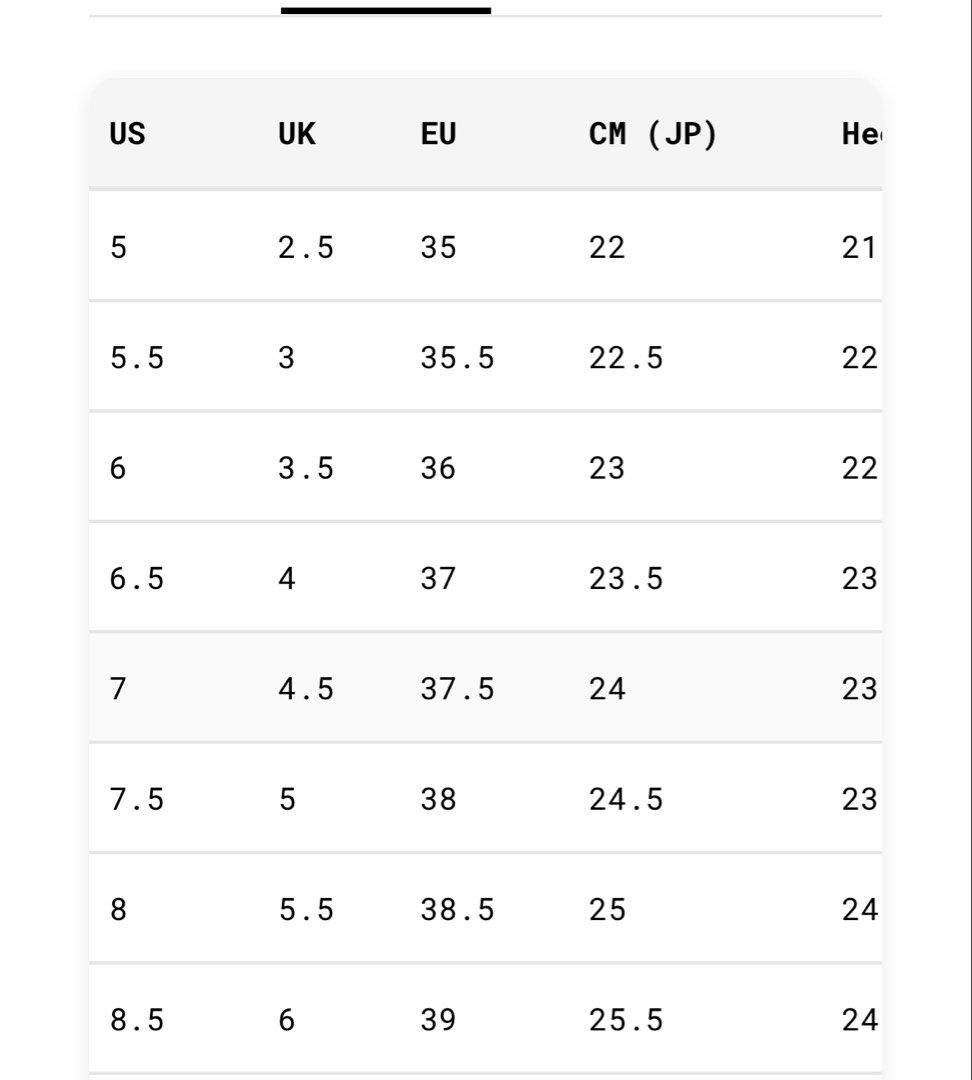
Task: Select the US size 8.5 row
Action: [486, 1019]
